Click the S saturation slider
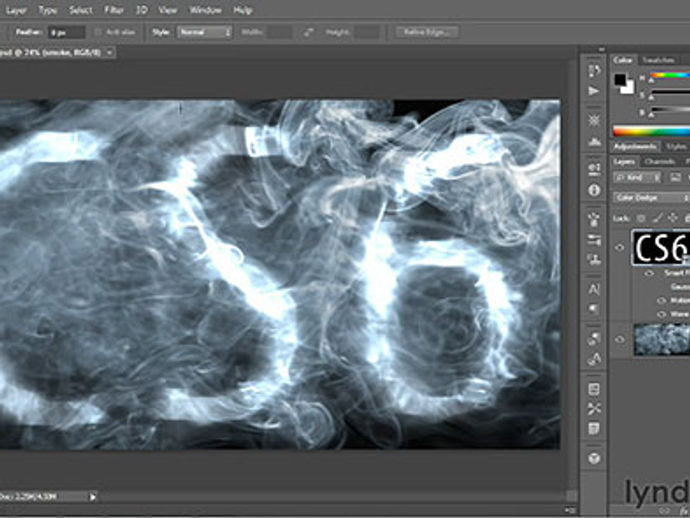 click(x=671, y=92)
